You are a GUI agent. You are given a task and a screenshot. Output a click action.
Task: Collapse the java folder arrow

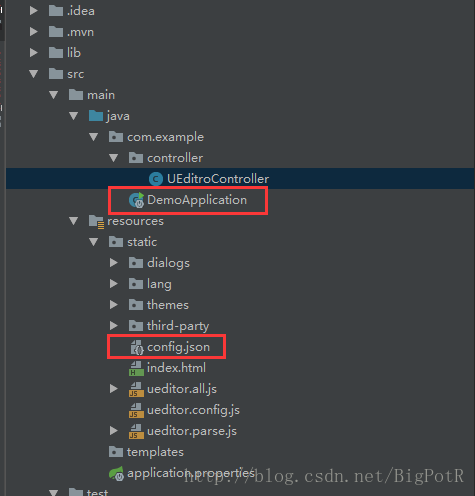(x=73, y=116)
